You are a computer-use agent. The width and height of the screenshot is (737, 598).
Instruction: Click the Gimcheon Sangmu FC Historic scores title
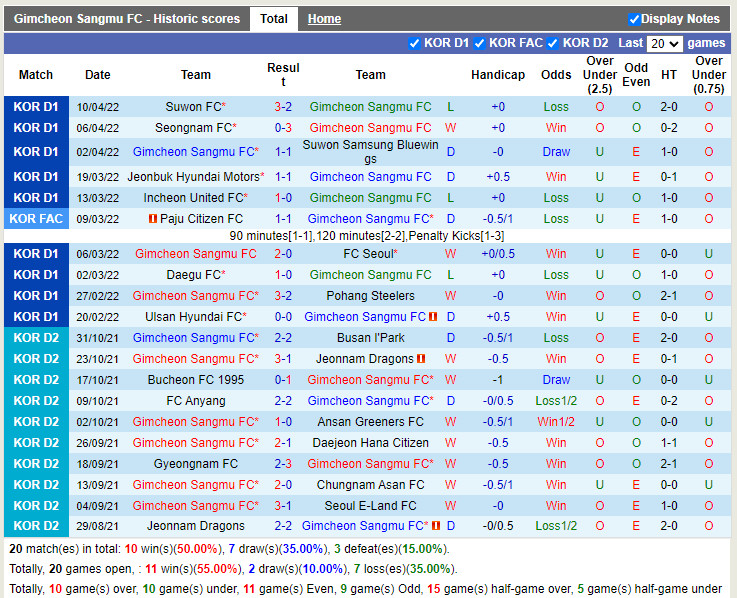[127, 19]
